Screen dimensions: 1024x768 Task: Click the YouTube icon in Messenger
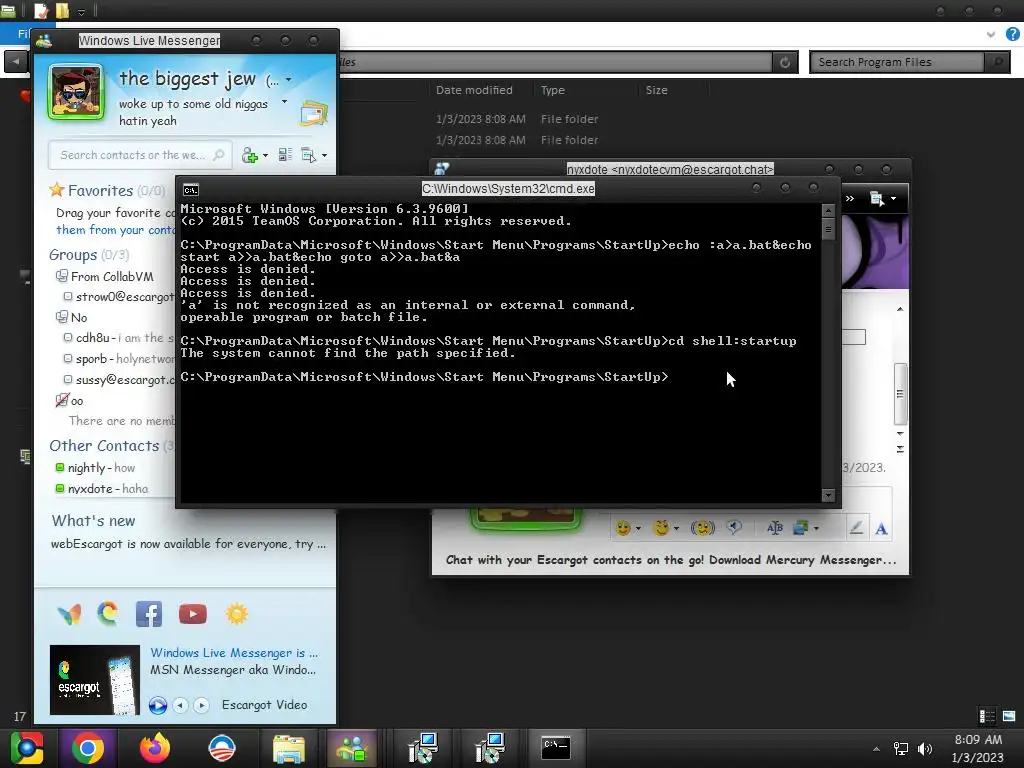[x=193, y=614]
